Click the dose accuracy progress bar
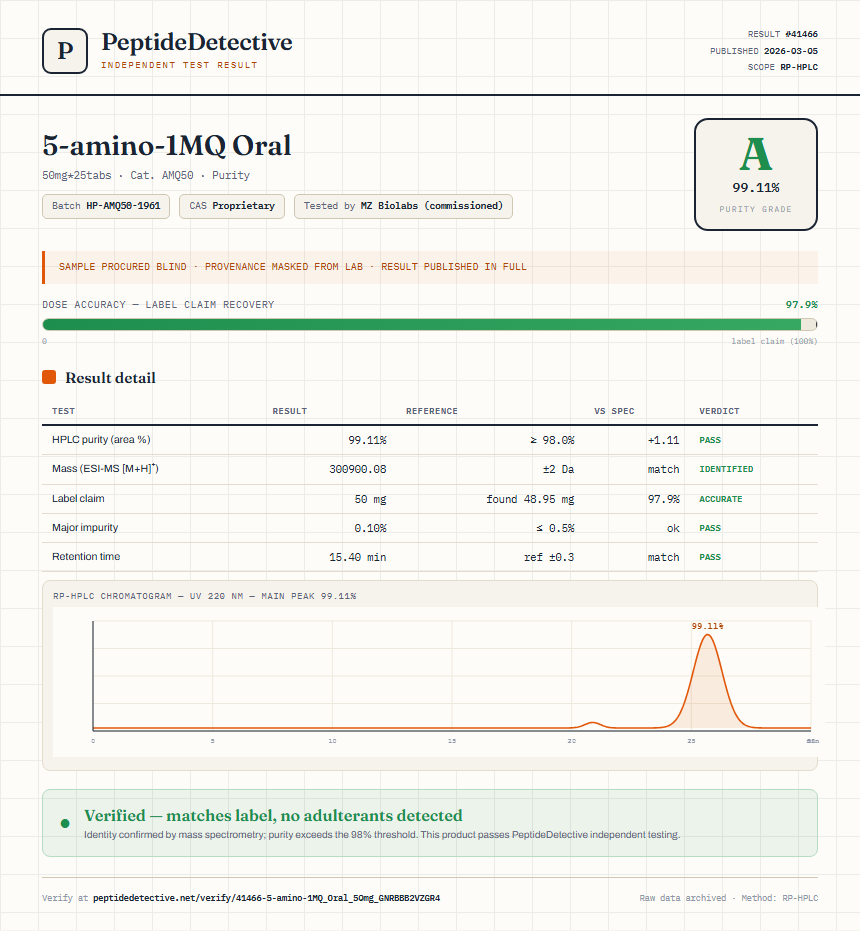Image resolution: width=860 pixels, height=931 pixels. pos(429,324)
